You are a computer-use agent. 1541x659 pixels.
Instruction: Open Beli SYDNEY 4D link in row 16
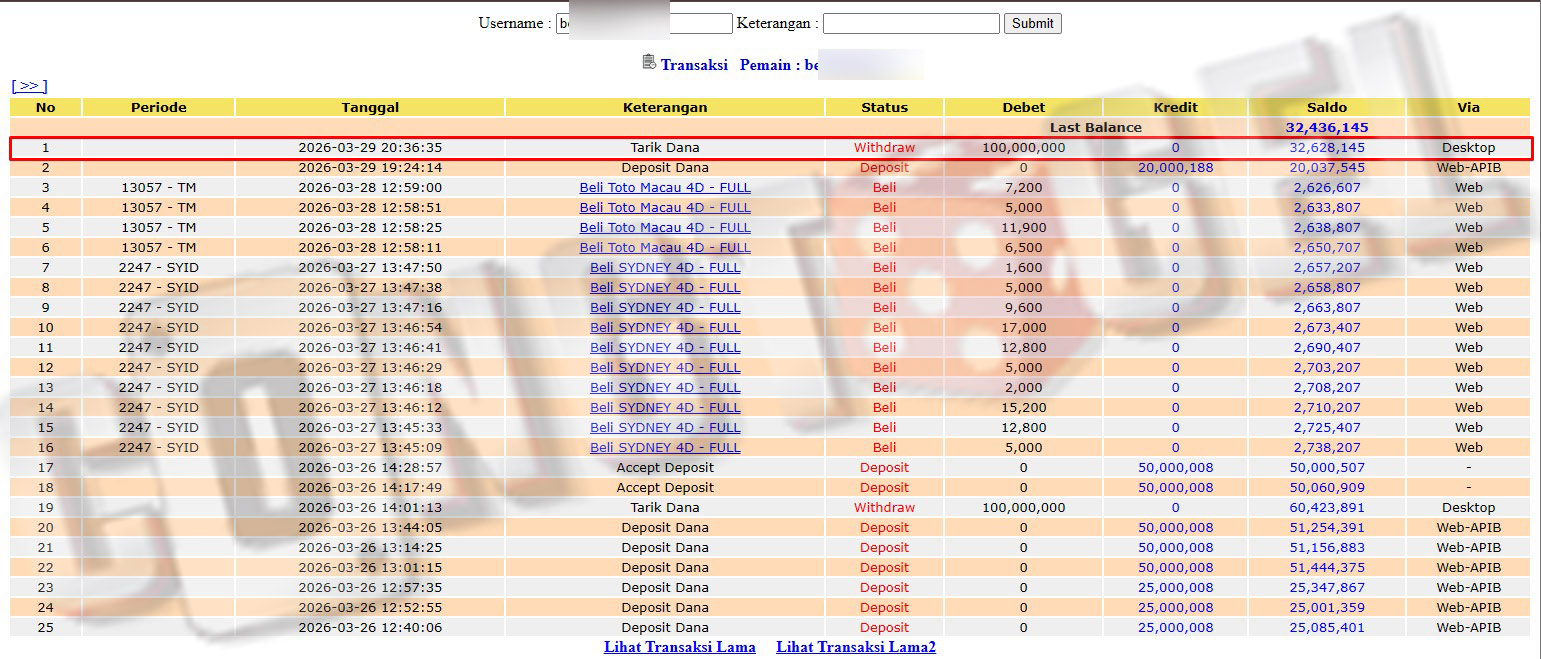point(665,447)
